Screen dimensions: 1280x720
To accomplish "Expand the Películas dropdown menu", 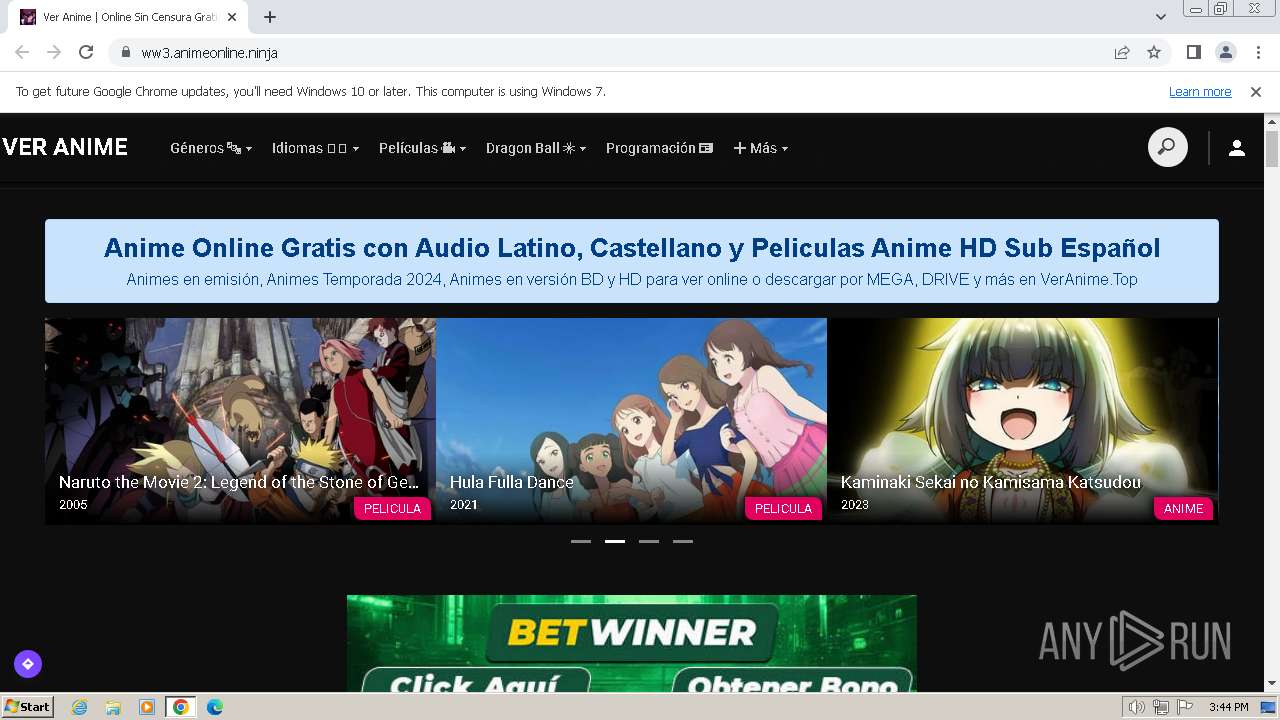I will coord(422,148).
